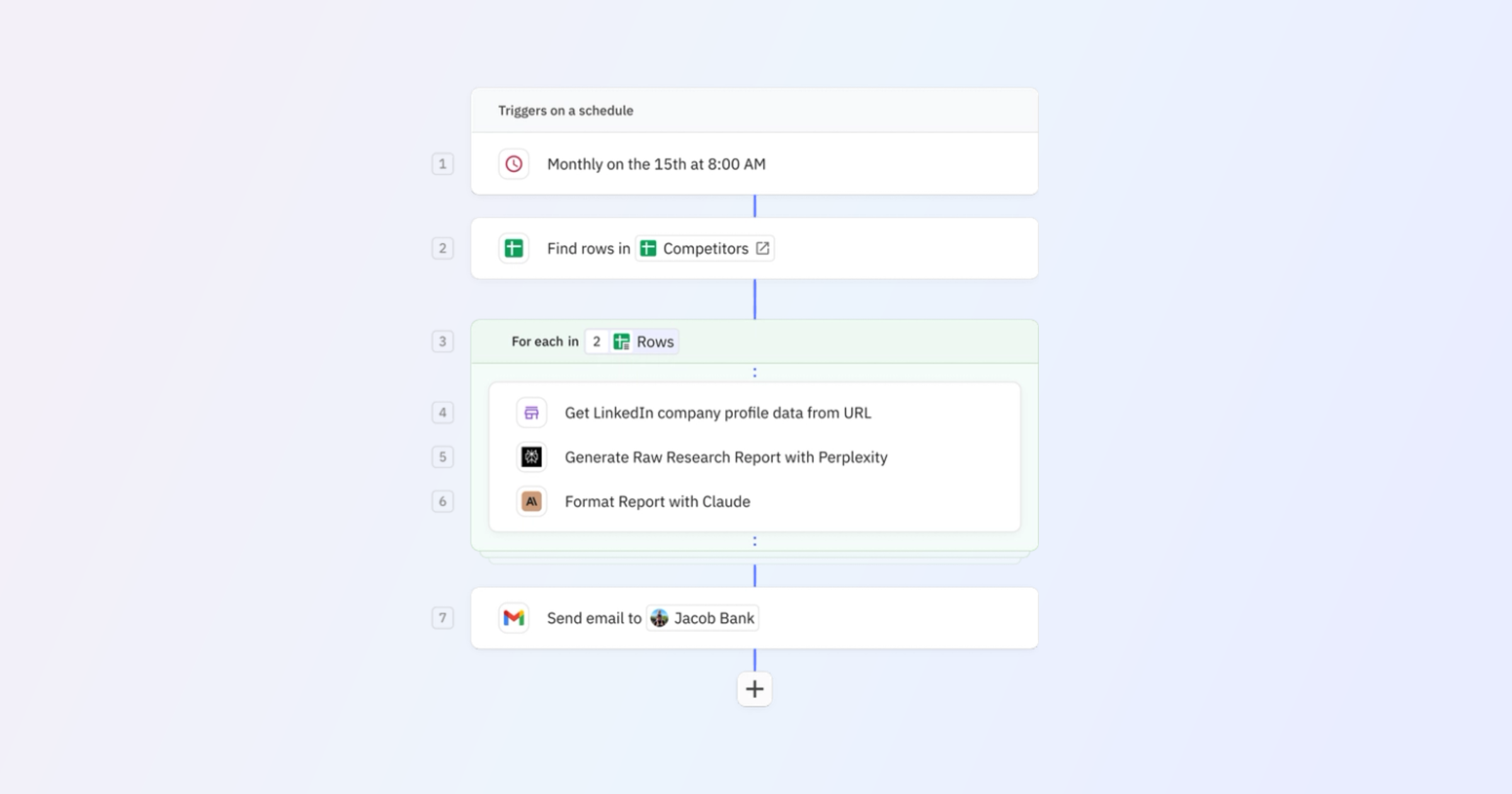The image size is (1512, 794).
Task: Select step number 7 badge
Action: tap(442, 618)
